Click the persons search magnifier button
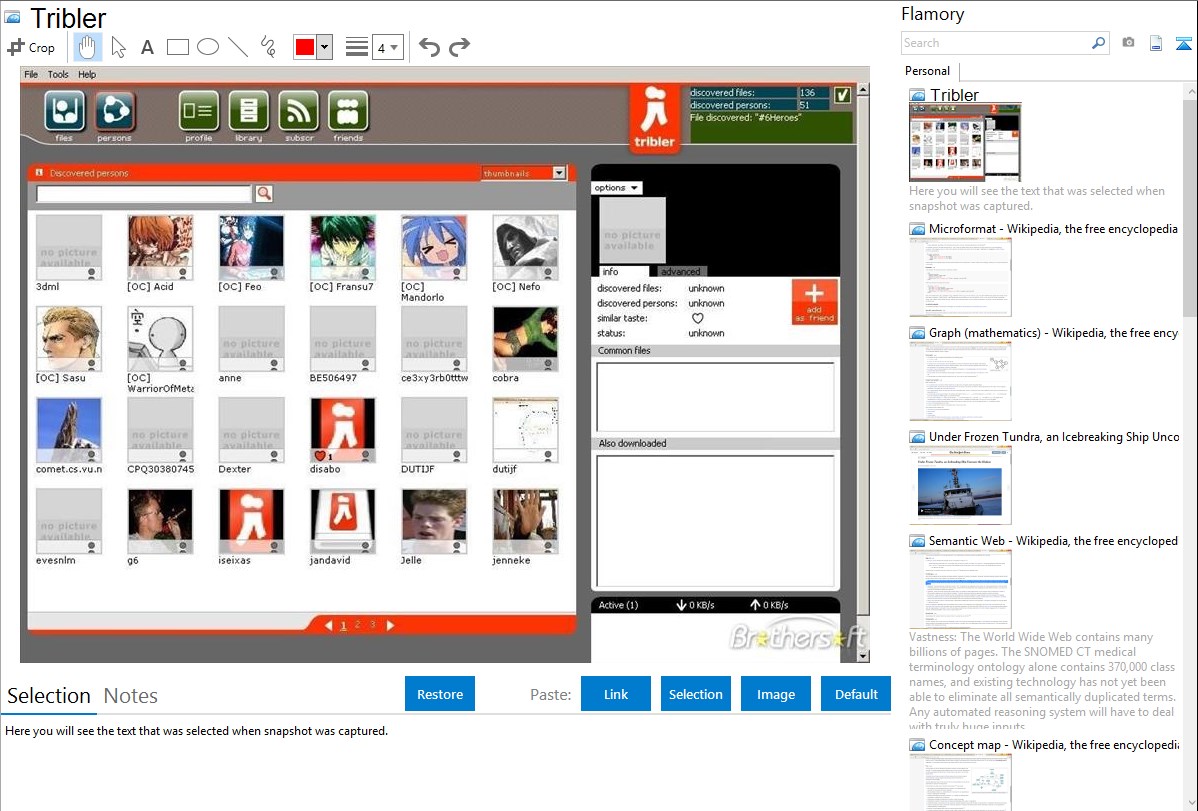The width and height of the screenshot is (1198, 811). (264, 193)
